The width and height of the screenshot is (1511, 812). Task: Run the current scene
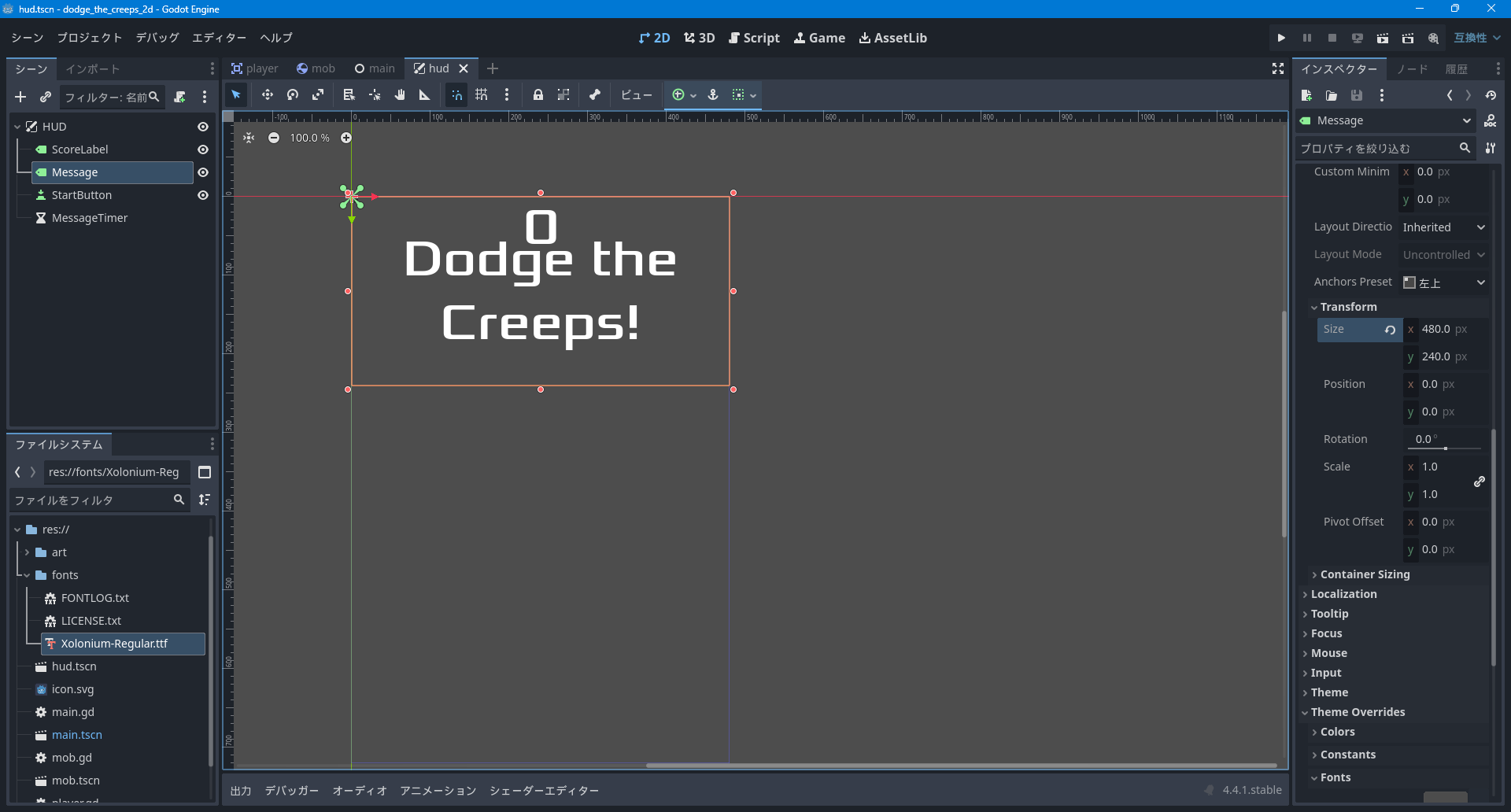1382,38
